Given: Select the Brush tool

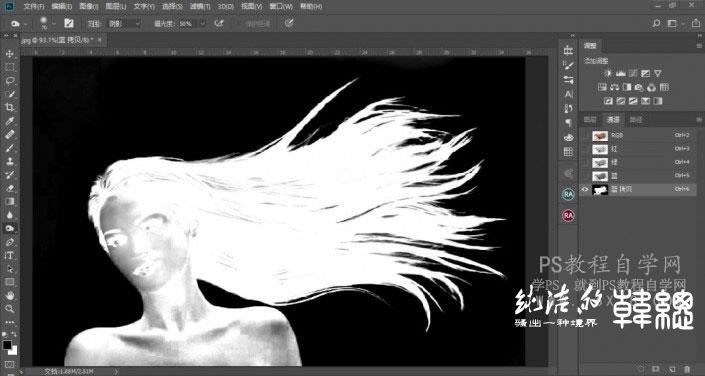Looking at the screenshot, I should pos(9,148).
